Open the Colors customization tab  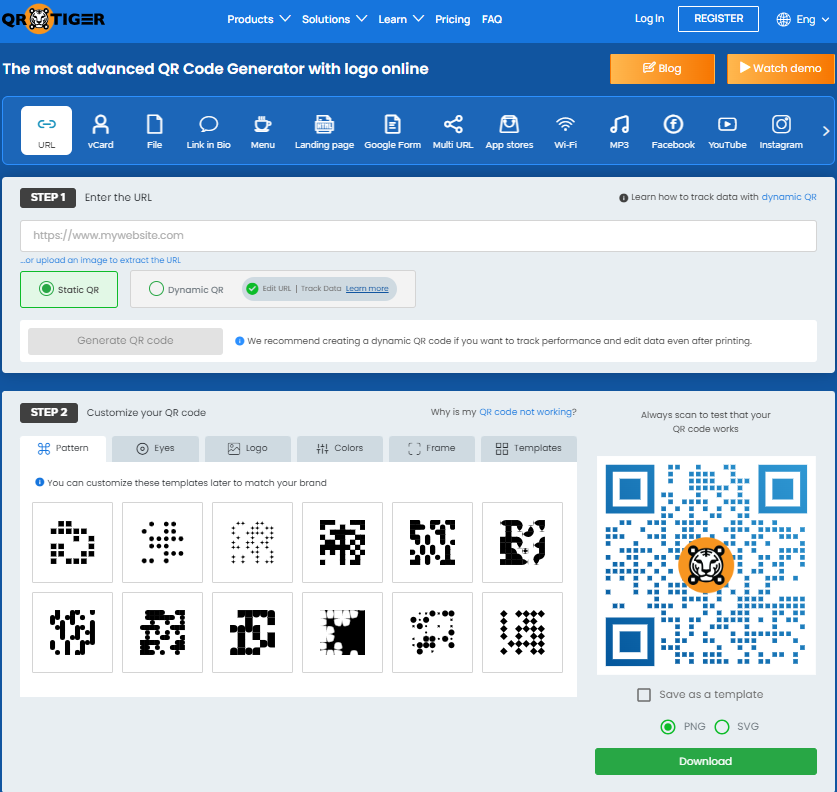339,449
